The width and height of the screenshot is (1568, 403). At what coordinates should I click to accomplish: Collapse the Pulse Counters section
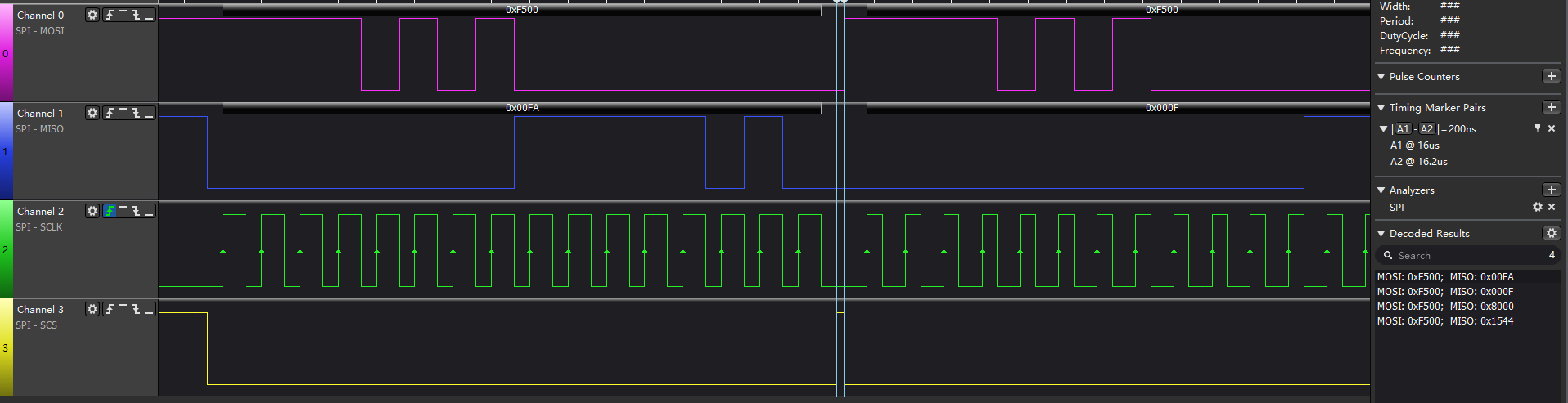pos(1381,76)
